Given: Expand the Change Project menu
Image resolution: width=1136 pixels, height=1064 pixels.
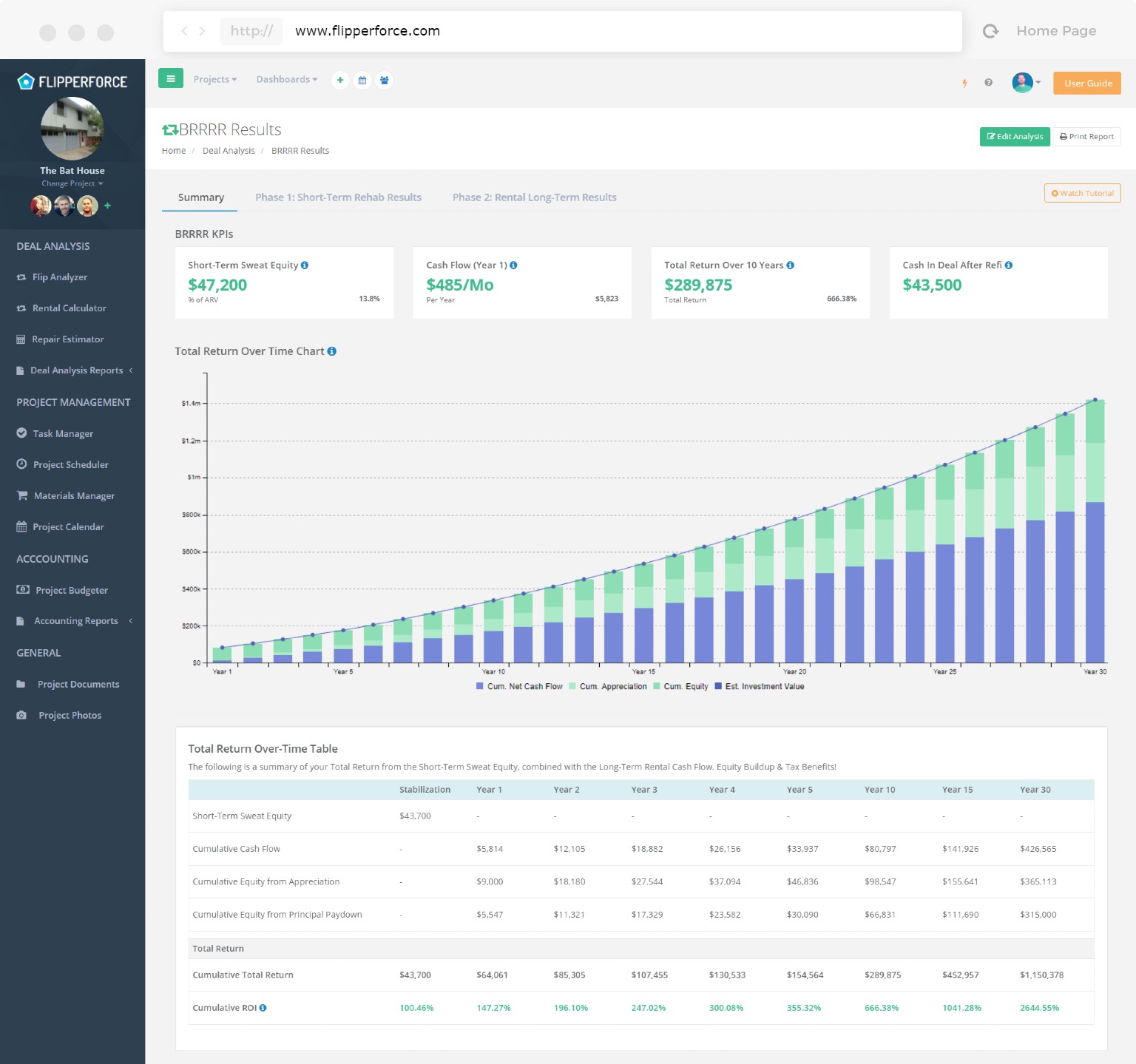Looking at the screenshot, I should coord(72,183).
